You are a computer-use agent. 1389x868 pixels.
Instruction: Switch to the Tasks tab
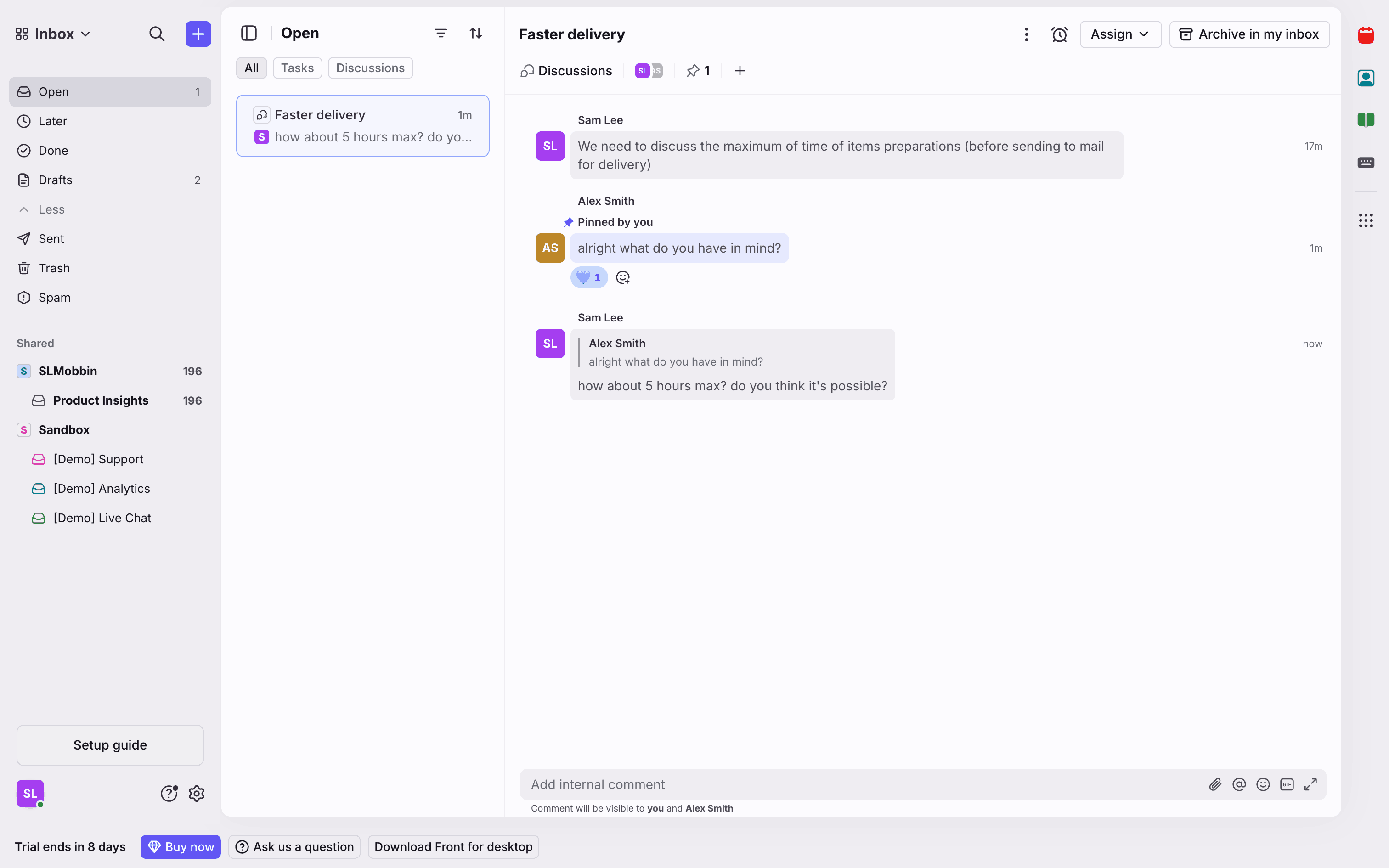297,68
